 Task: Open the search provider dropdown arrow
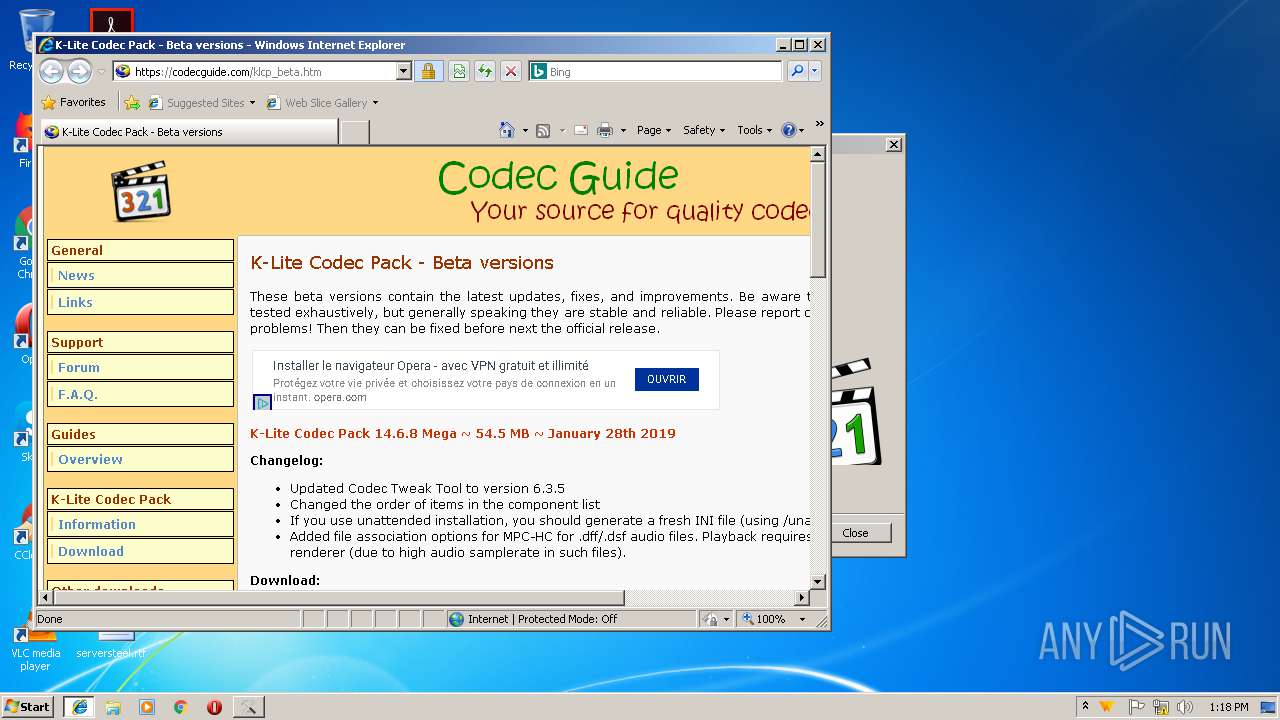click(815, 71)
